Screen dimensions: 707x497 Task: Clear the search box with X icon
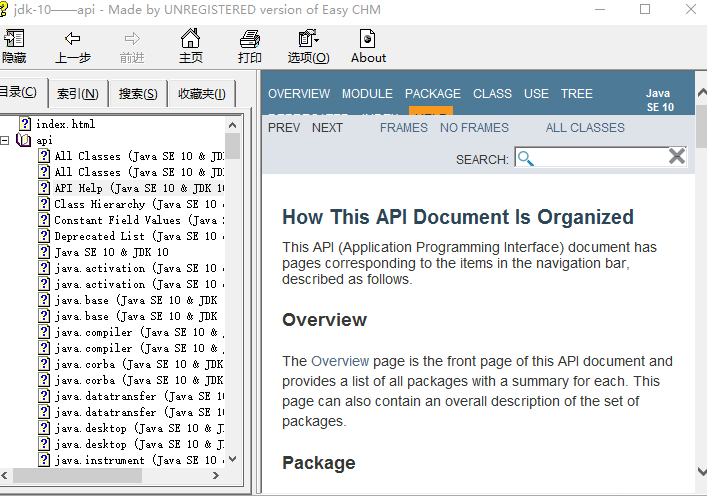coord(677,156)
